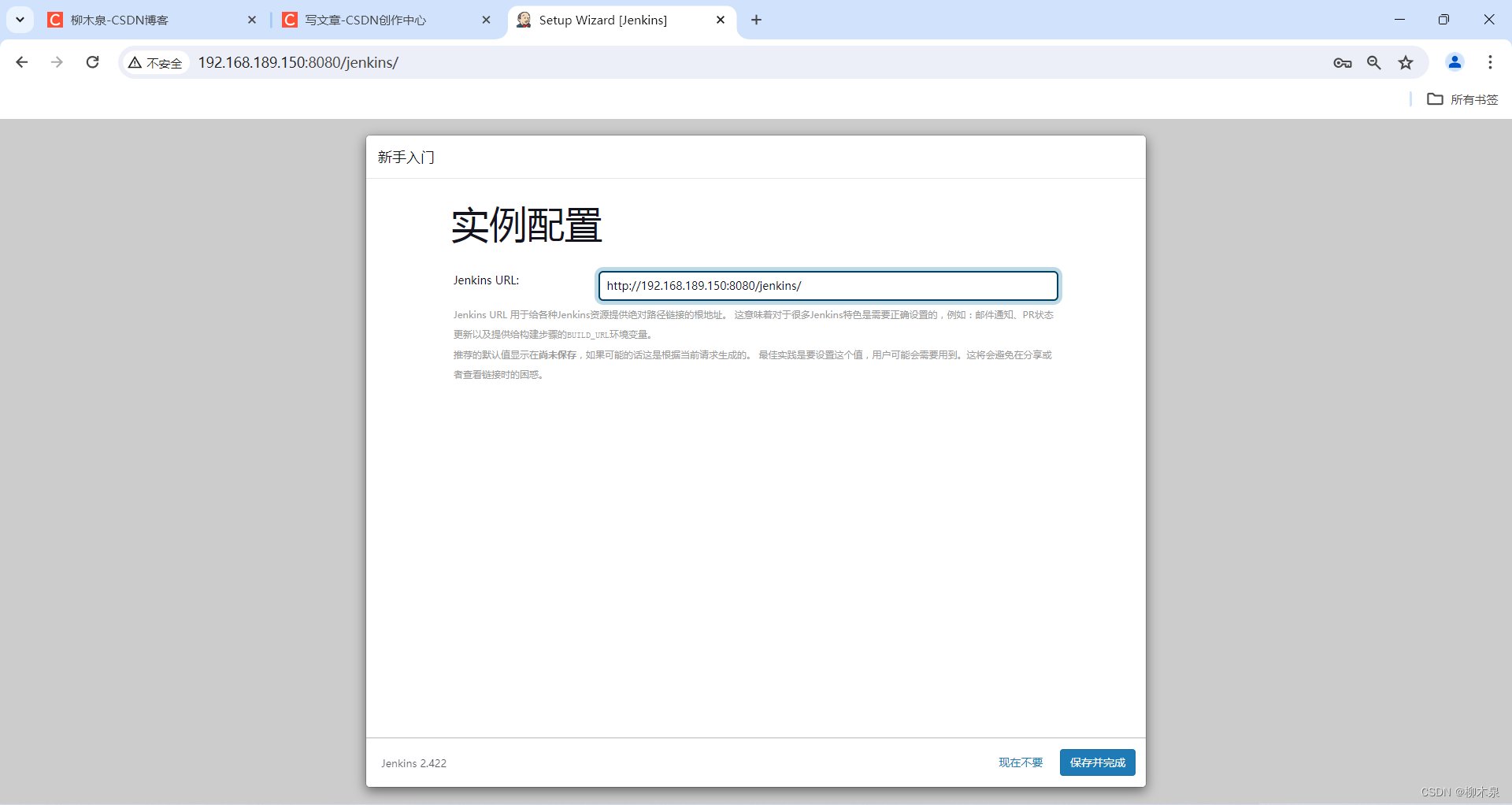Minimize the browser window
1512x805 pixels.
click(1399, 20)
